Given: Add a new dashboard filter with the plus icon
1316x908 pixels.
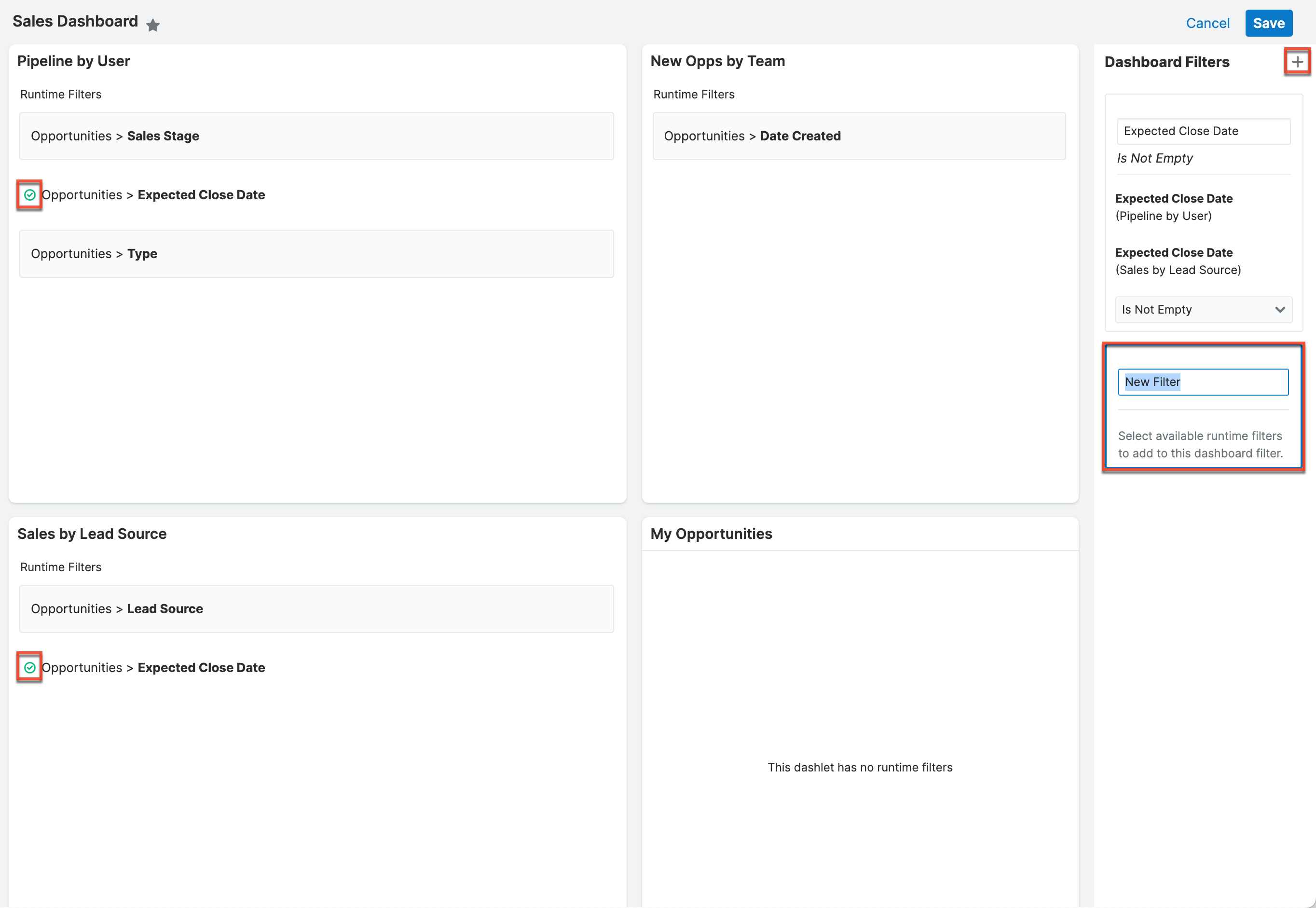Looking at the screenshot, I should pos(1297,61).
